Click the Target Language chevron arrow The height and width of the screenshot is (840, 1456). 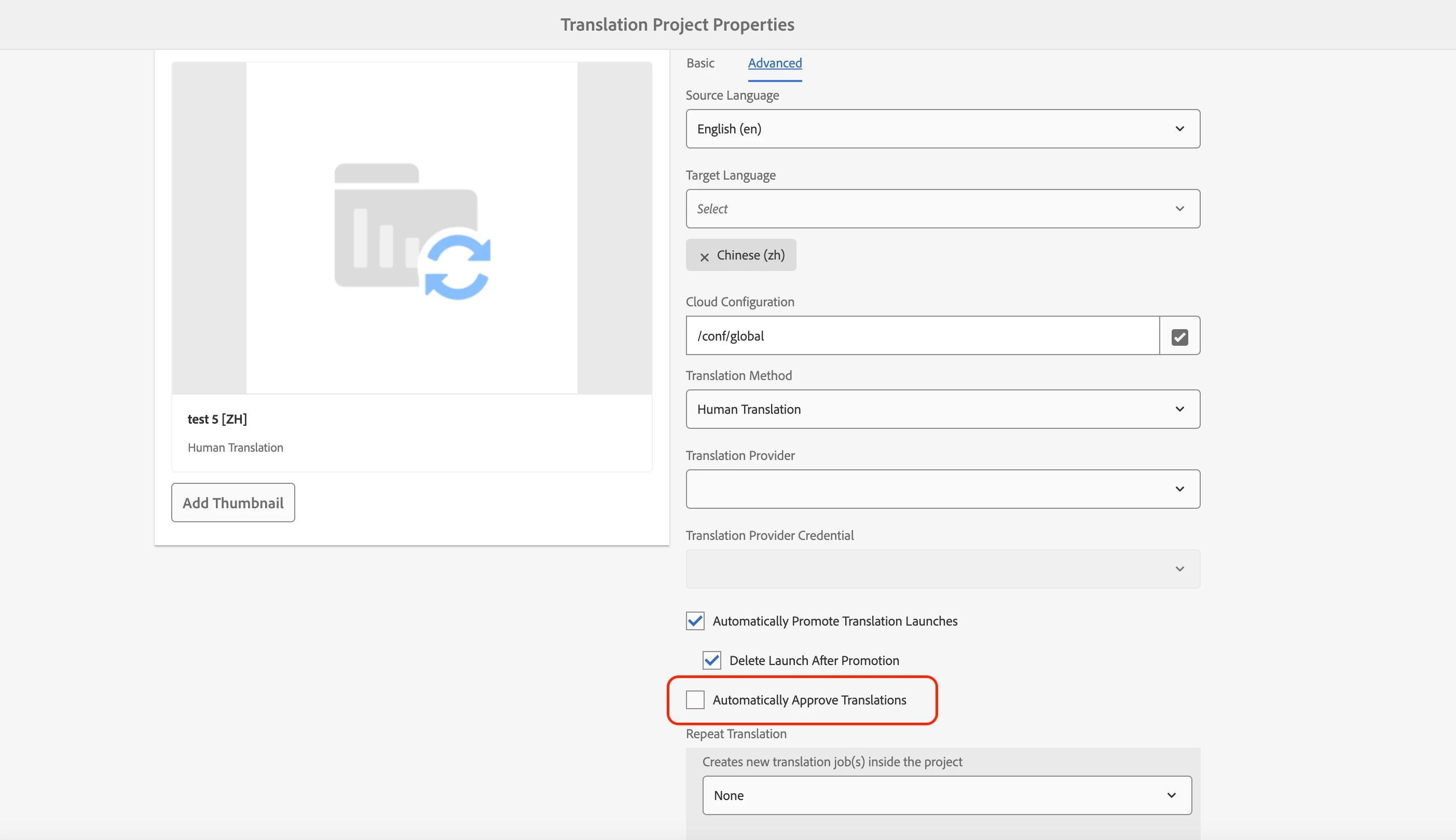click(x=1179, y=209)
